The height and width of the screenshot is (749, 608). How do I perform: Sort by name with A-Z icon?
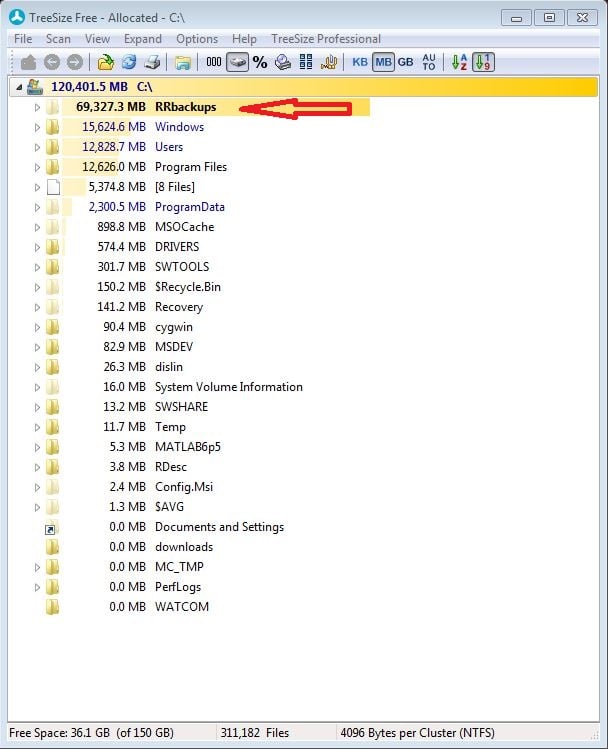click(459, 62)
